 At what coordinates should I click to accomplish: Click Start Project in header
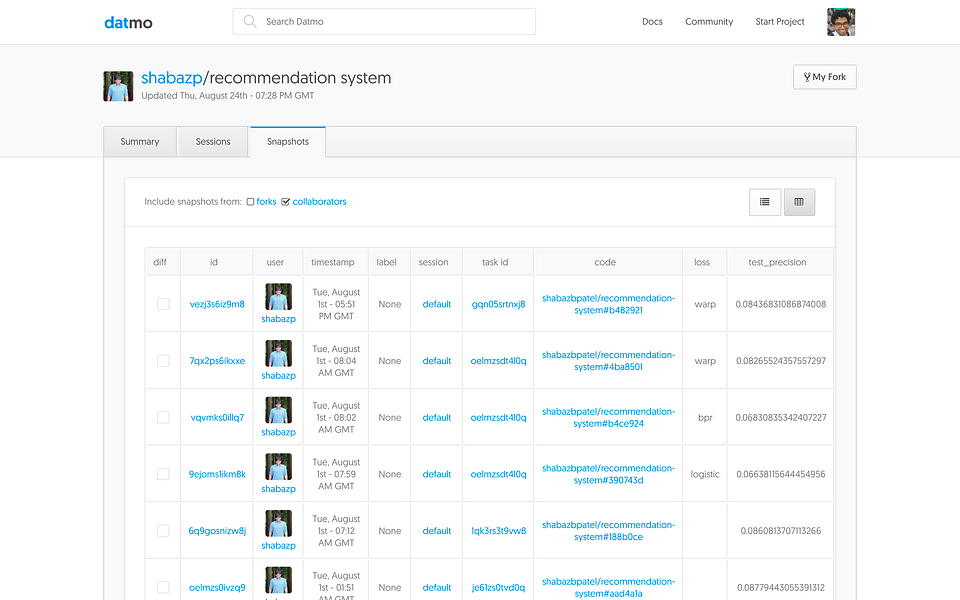click(x=780, y=21)
